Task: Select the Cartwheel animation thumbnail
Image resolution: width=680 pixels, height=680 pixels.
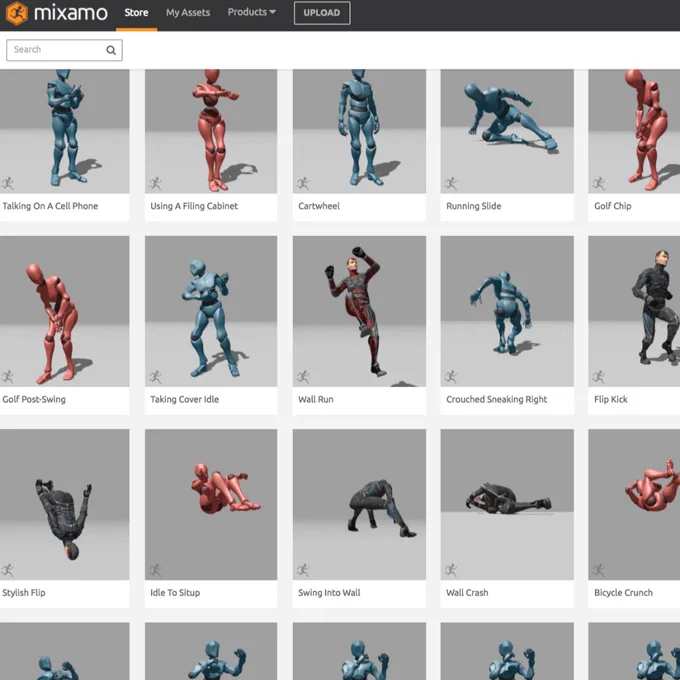Action: pos(359,131)
